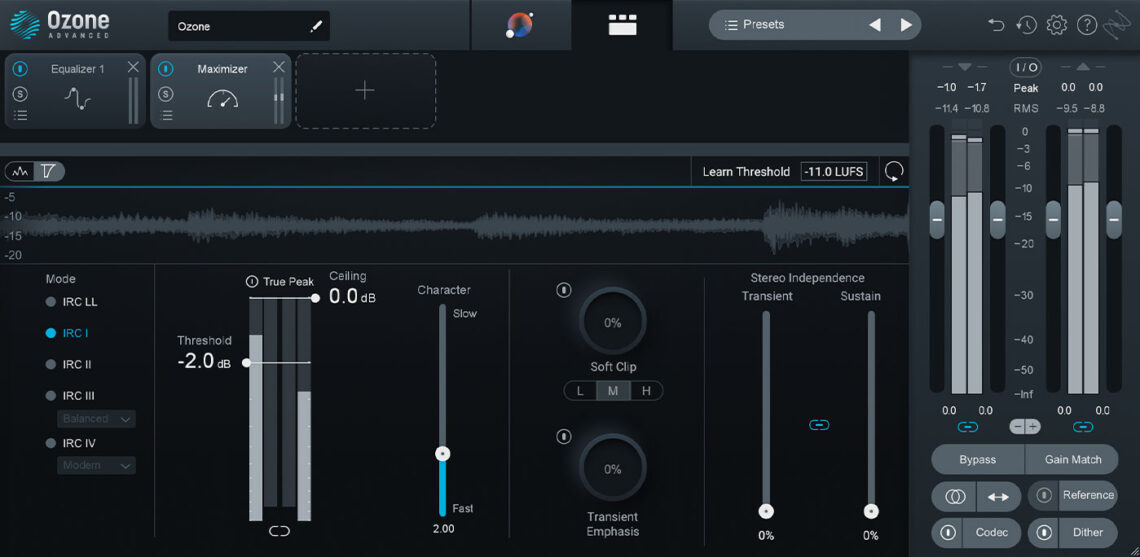Go to the next preset arrow
This screenshot has height=557, width=1140.
pyautogui.click(x=906, y=25)
